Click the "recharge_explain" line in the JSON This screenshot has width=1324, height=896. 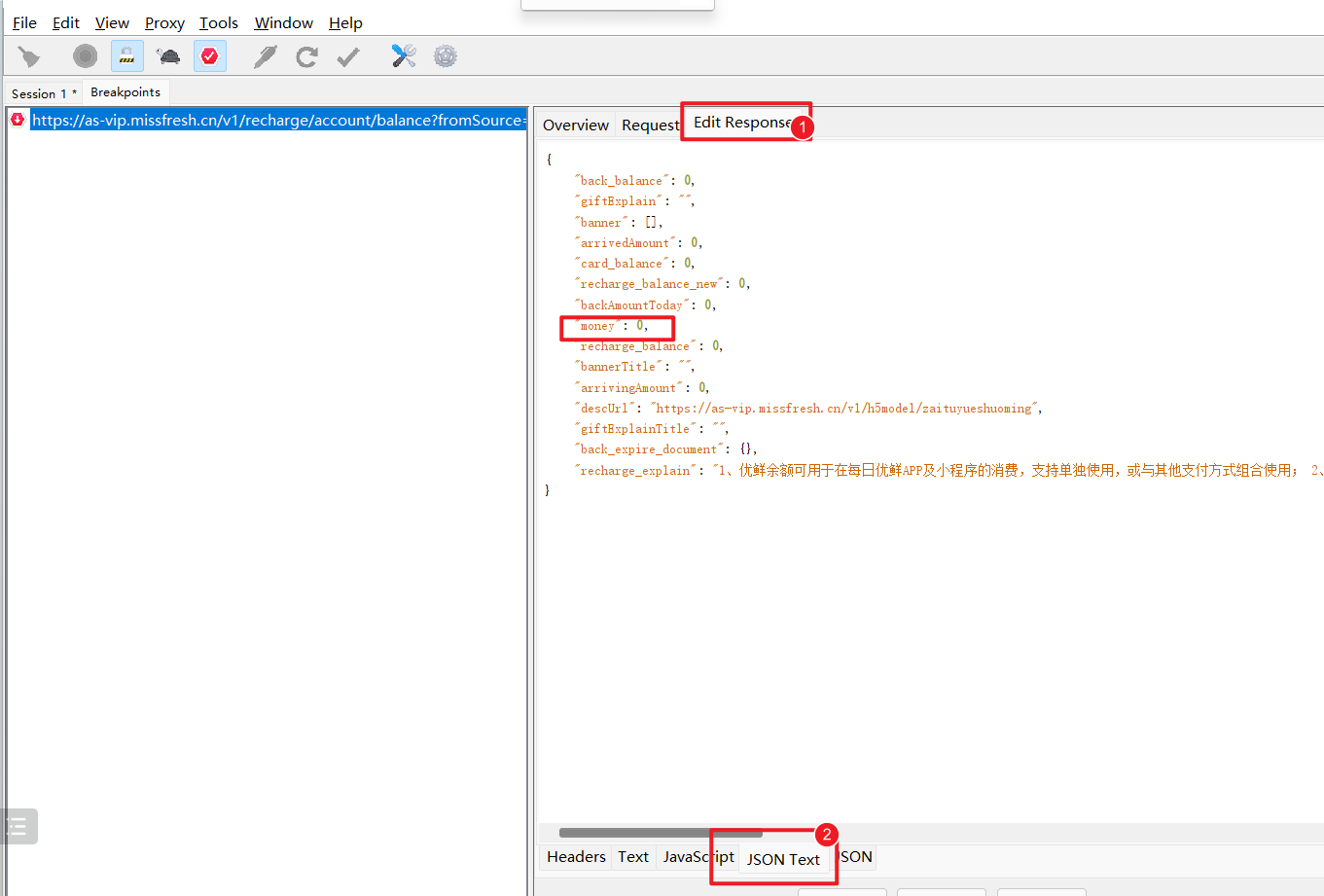point(948,471)
